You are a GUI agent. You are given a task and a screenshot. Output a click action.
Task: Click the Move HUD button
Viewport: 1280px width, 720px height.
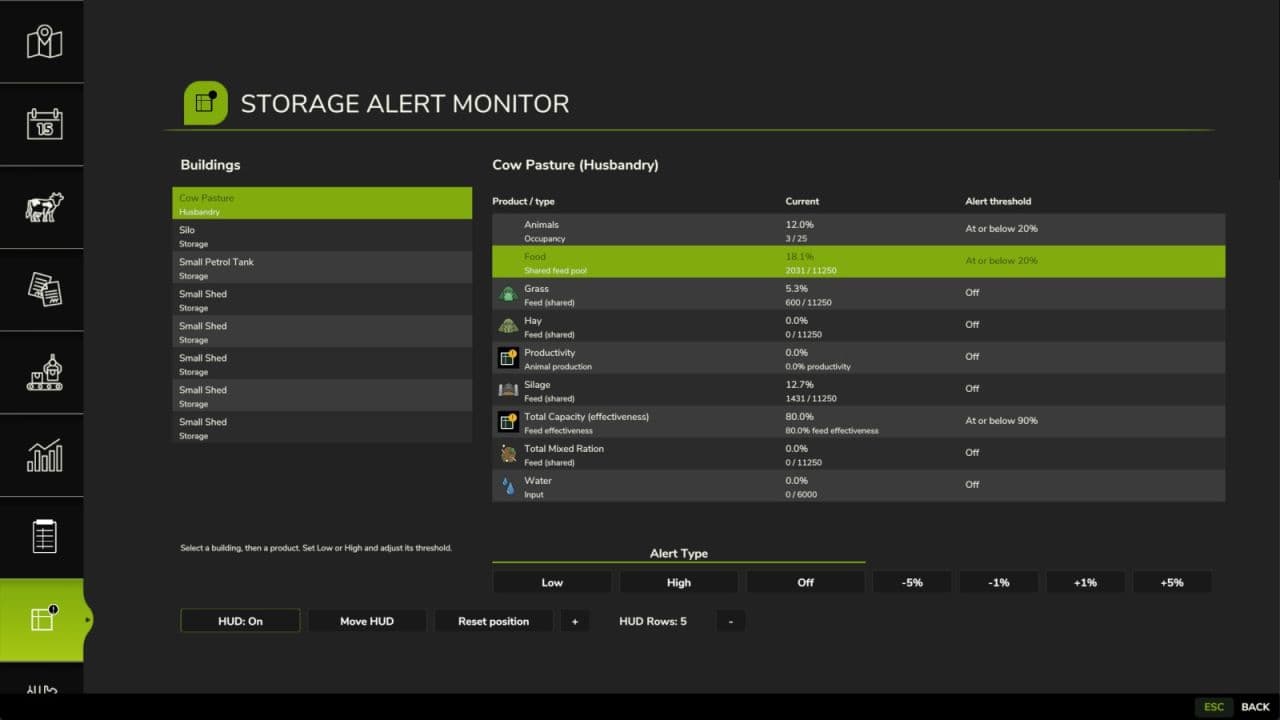coord(367,621)
